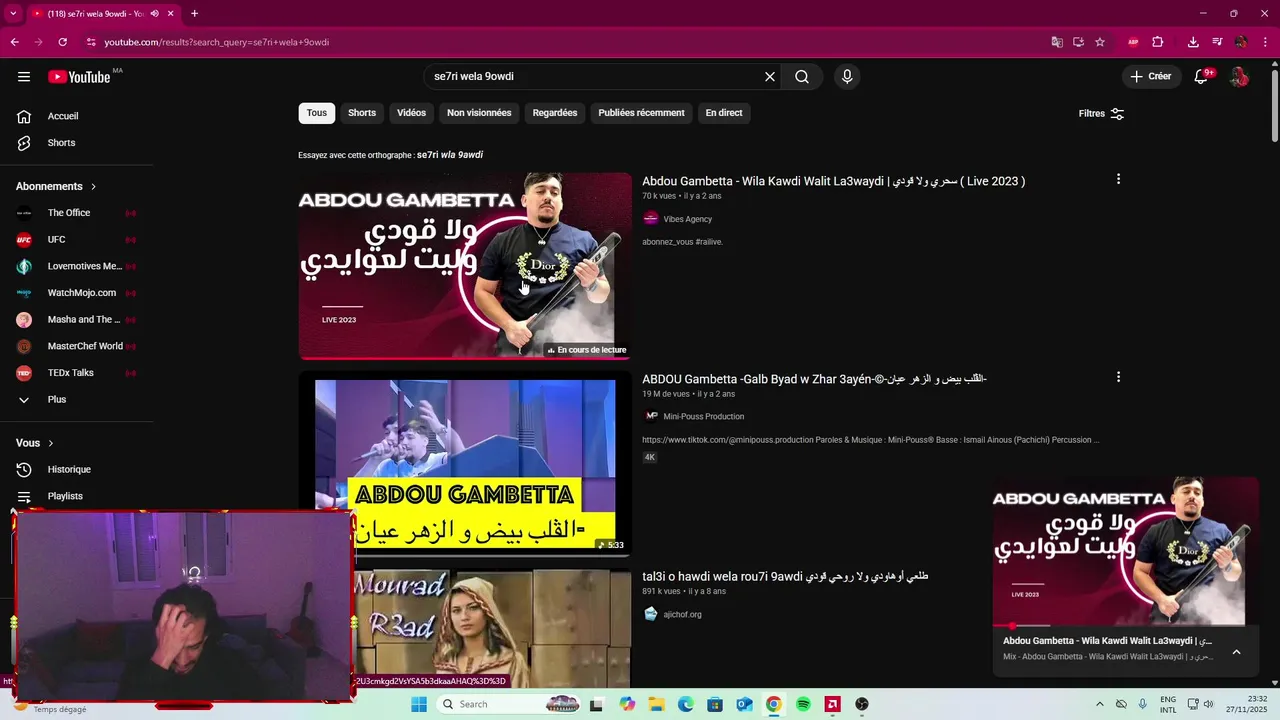This screenshot has height=720, width=1280.
Task: Show hidden system tray icons
Action: tap(1100, 704)
